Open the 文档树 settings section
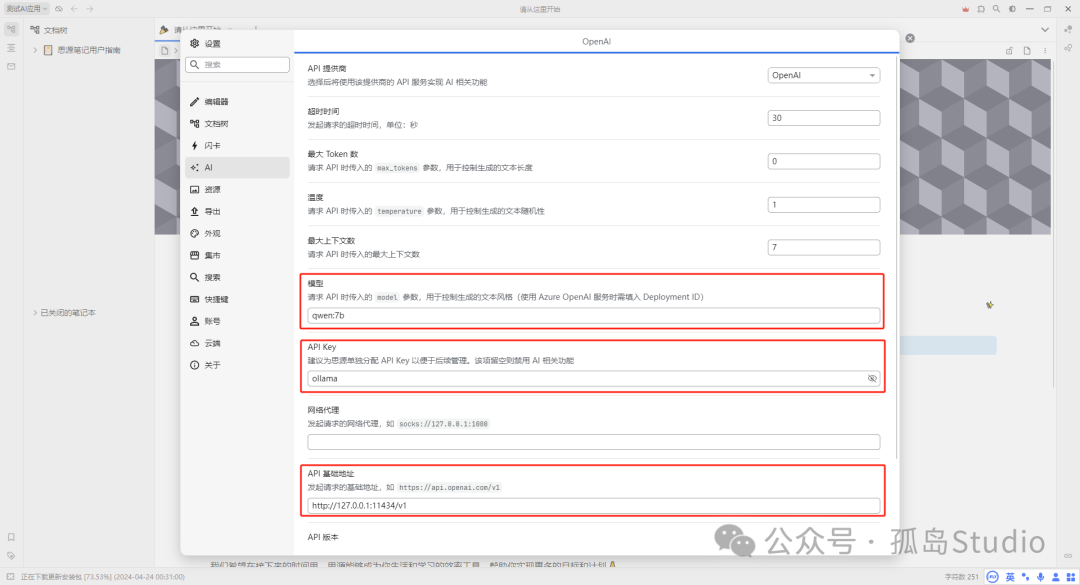Image resolution: width=1080 pixels, height=585 pixels. [237, 123]
